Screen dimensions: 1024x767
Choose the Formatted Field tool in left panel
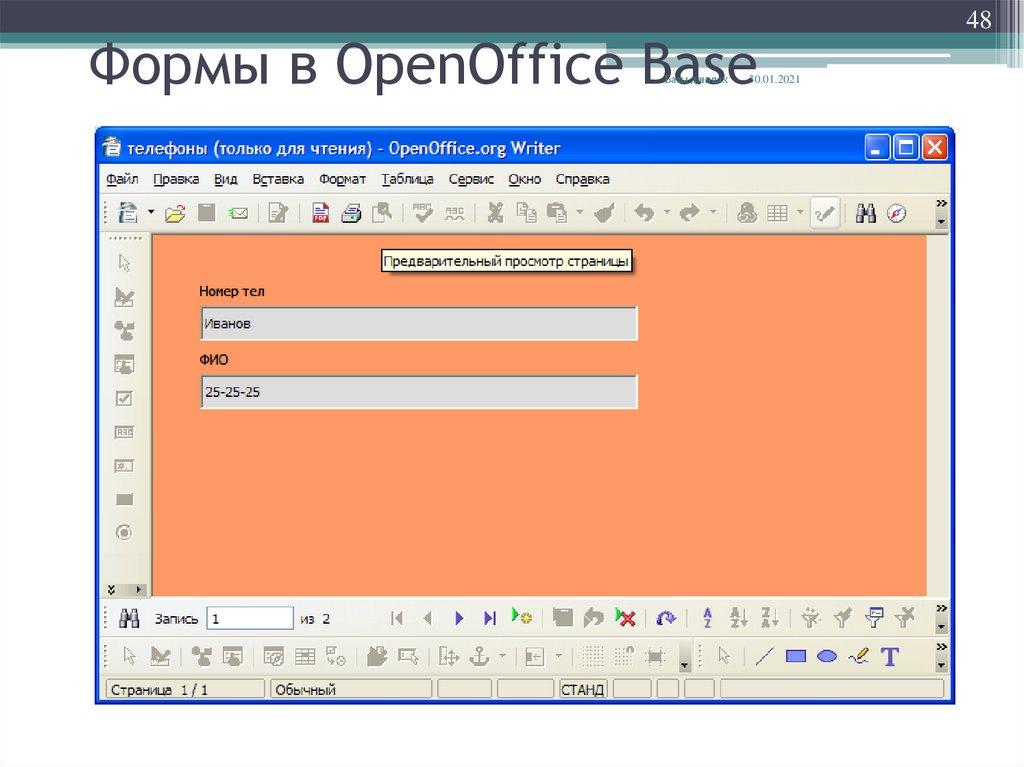(x=124, y=467)
